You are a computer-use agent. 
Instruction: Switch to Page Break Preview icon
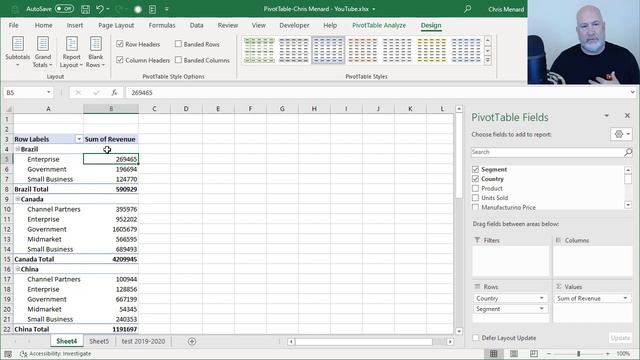(x=533, y=353)
